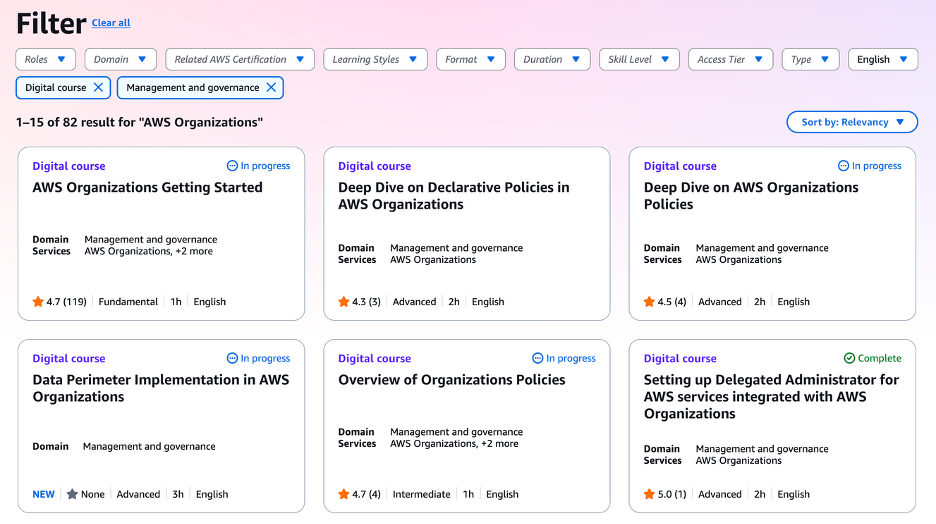Open the Roles filter dropdown
The image size is (936, 524).
pos(46,60)
